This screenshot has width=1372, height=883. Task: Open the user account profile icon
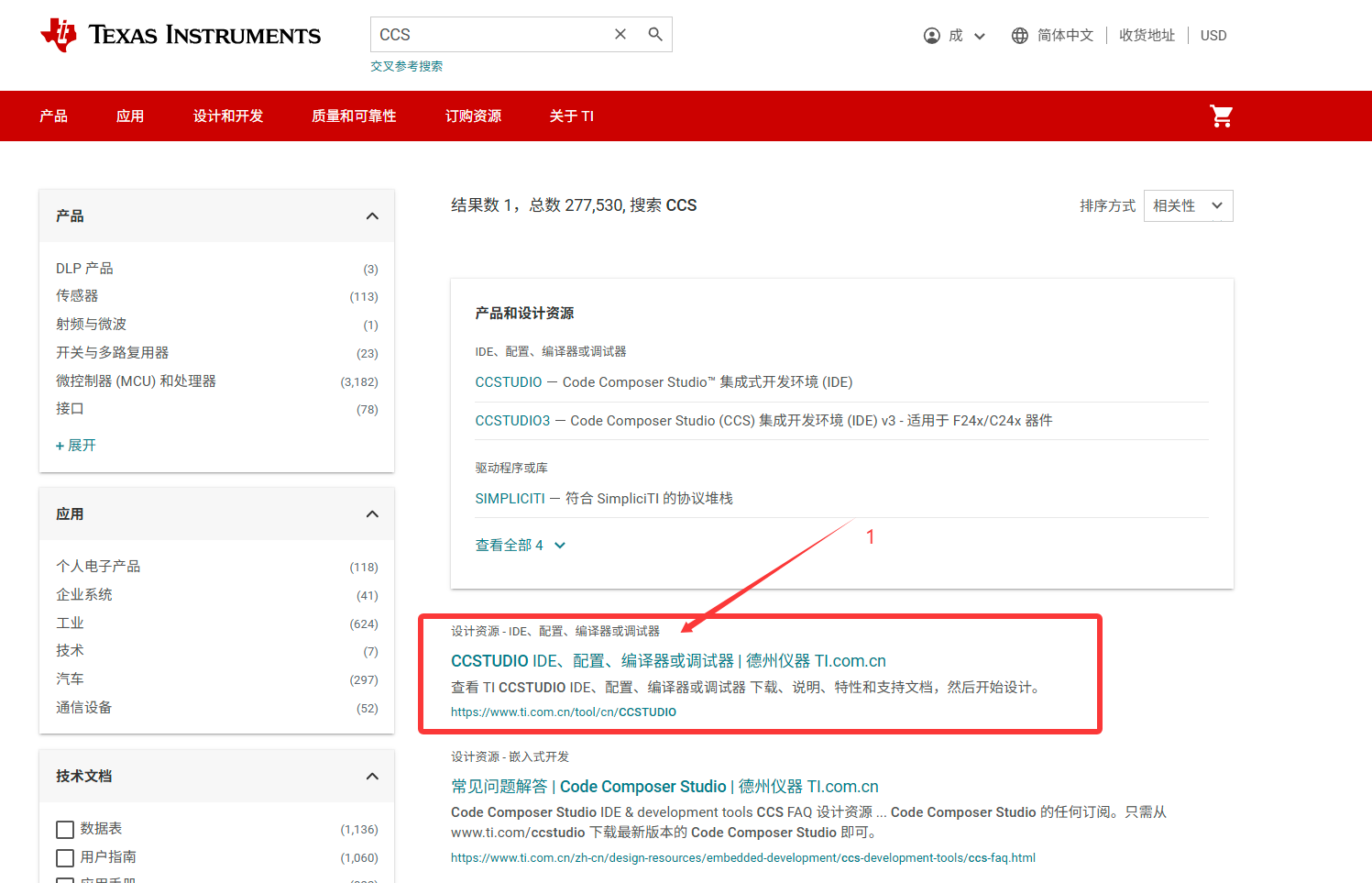point(932,36)
